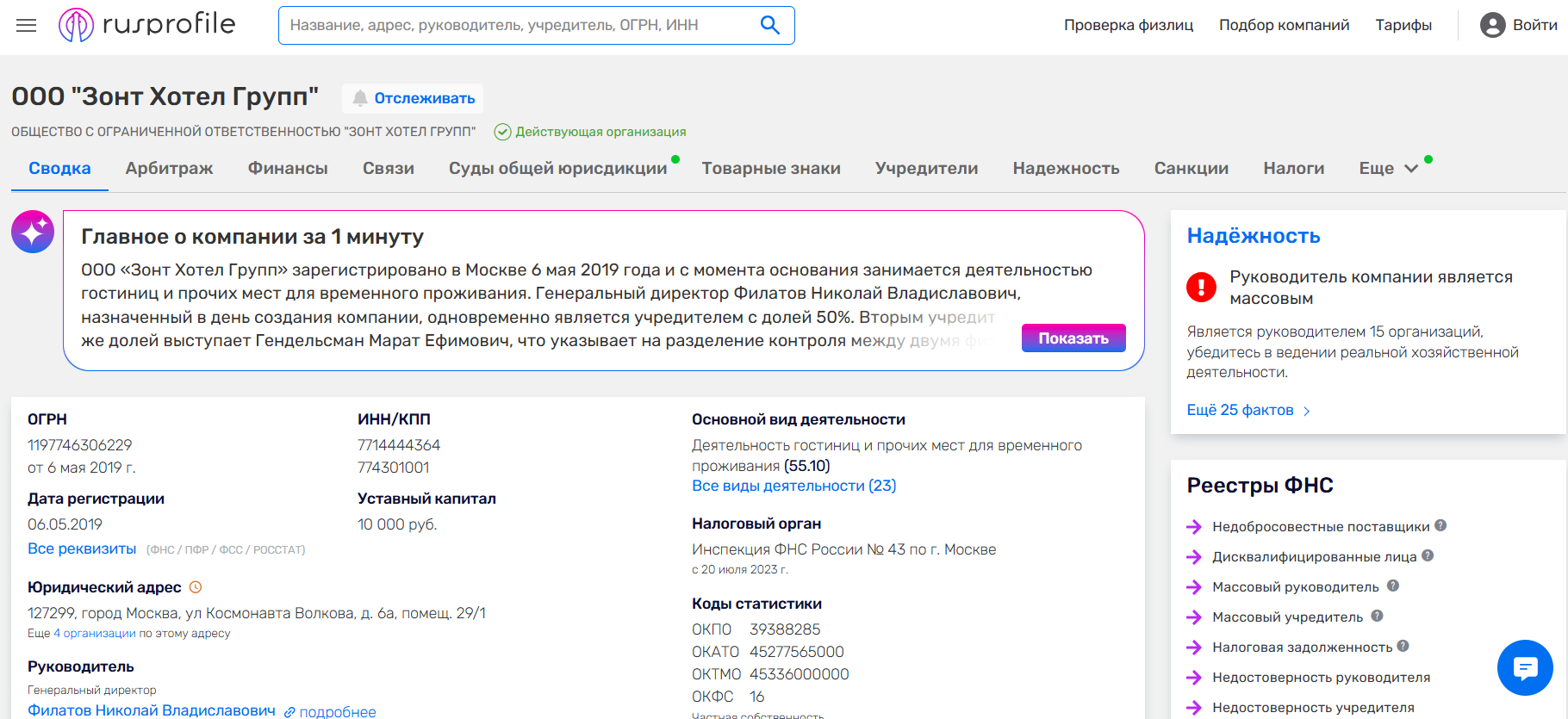
Task: Click the Показать button
Action: (1073, 338)
